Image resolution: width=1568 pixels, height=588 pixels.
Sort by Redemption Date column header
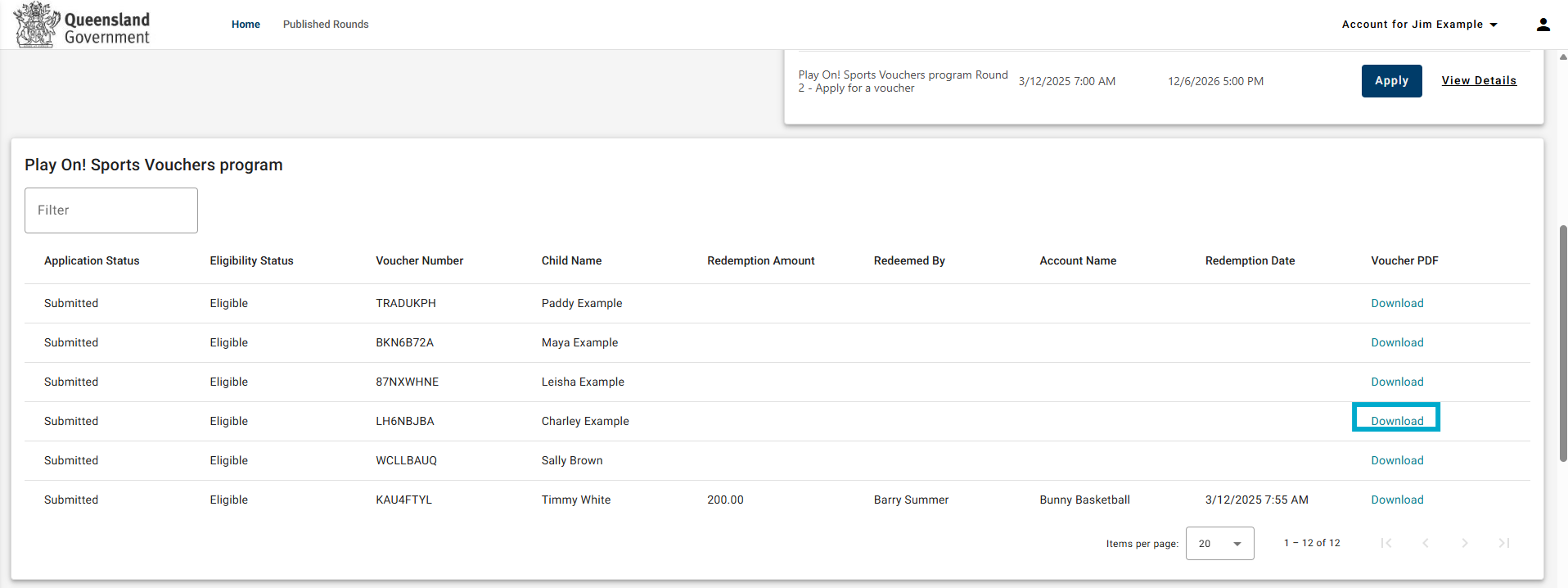[1250, 260]
